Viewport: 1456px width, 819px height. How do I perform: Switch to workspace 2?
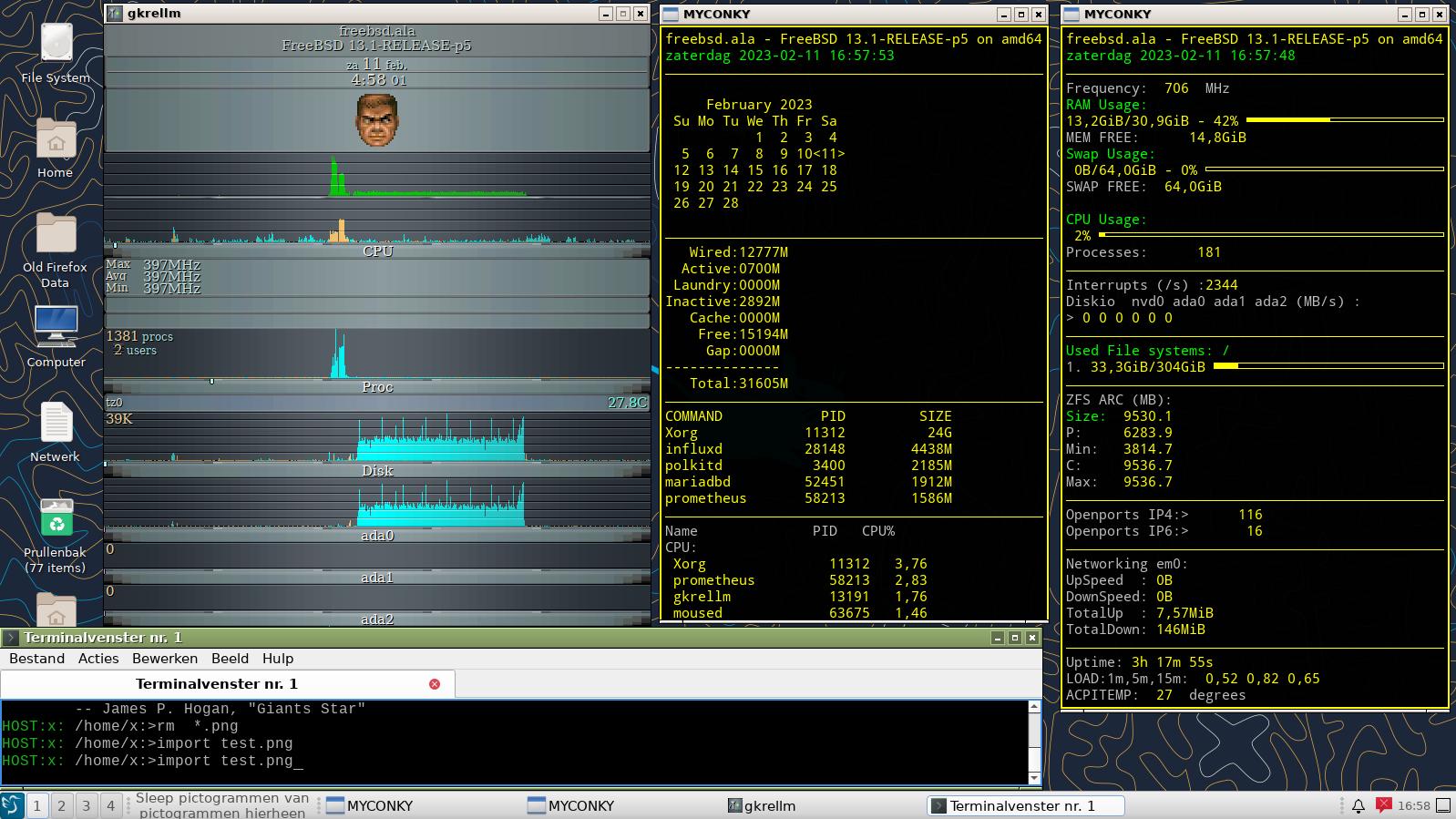(62, 805)
